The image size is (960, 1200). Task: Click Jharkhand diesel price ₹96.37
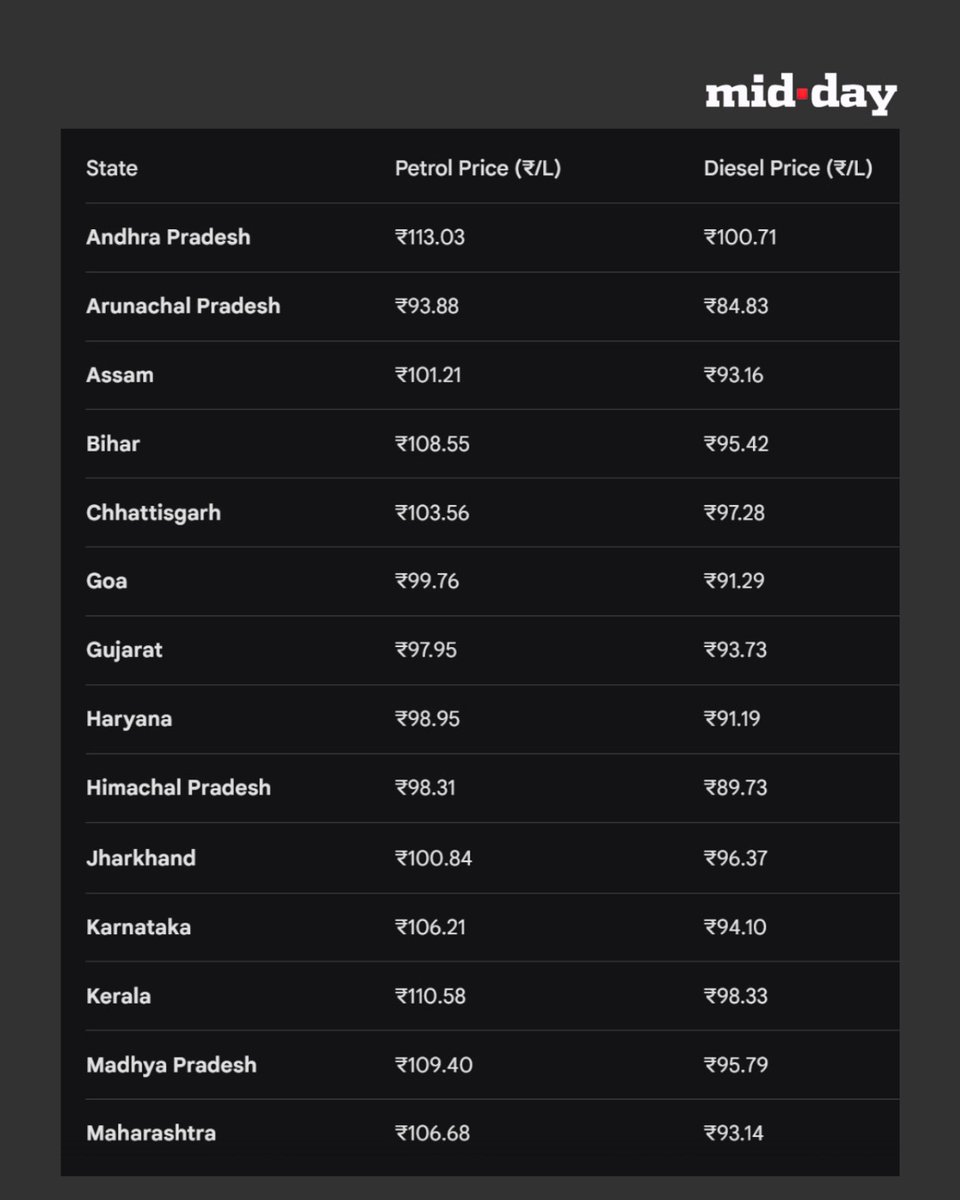click(735, 858)
